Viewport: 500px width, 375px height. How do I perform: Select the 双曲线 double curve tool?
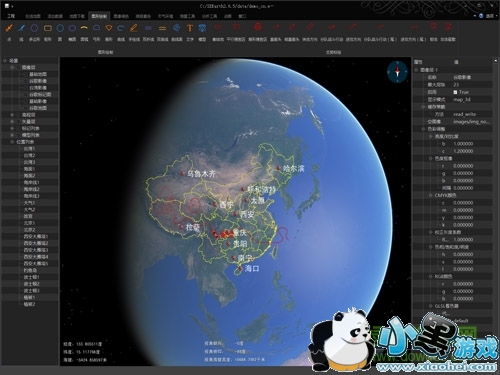coord(162,32)
